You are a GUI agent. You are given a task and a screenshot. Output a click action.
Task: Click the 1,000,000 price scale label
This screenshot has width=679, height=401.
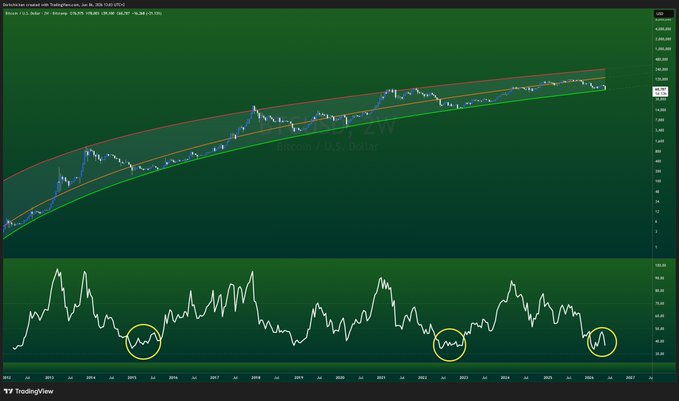663,49
